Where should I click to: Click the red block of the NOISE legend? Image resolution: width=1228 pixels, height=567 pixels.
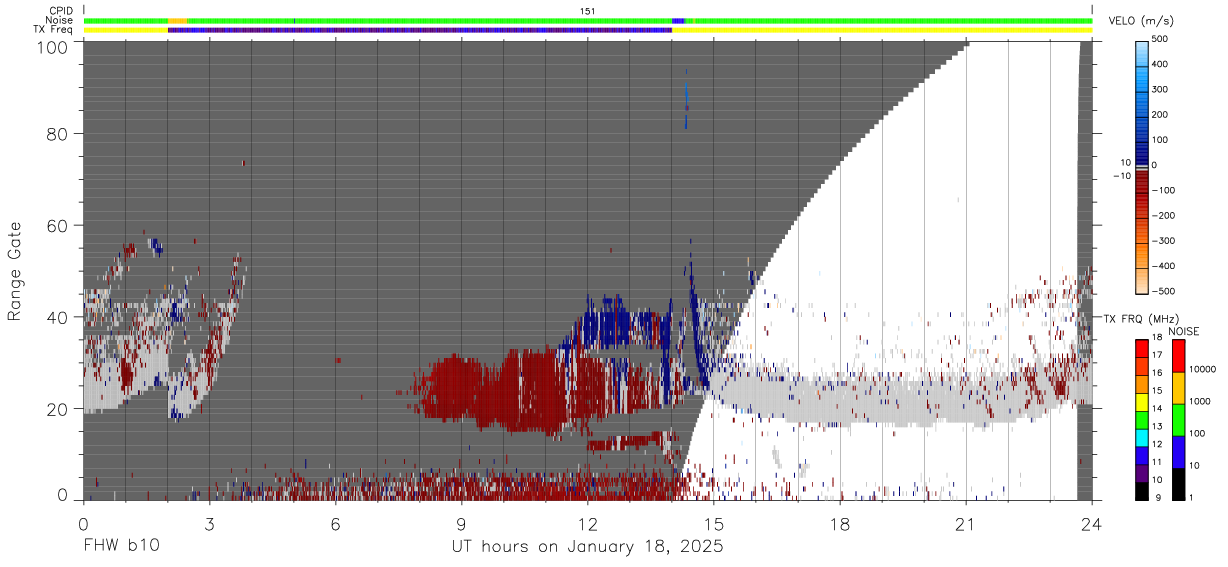point(1178,356)
